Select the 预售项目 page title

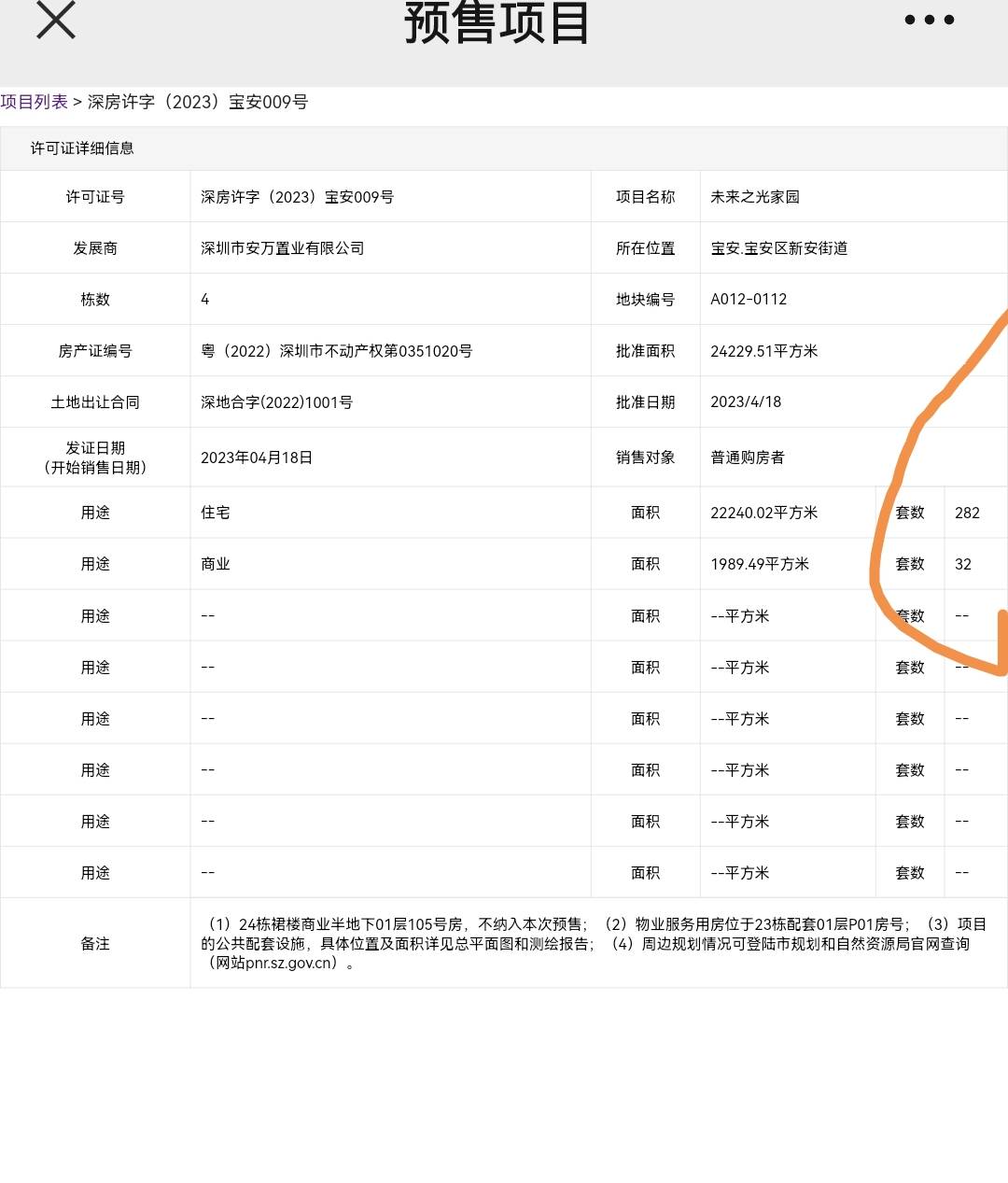tap(497, 22)
